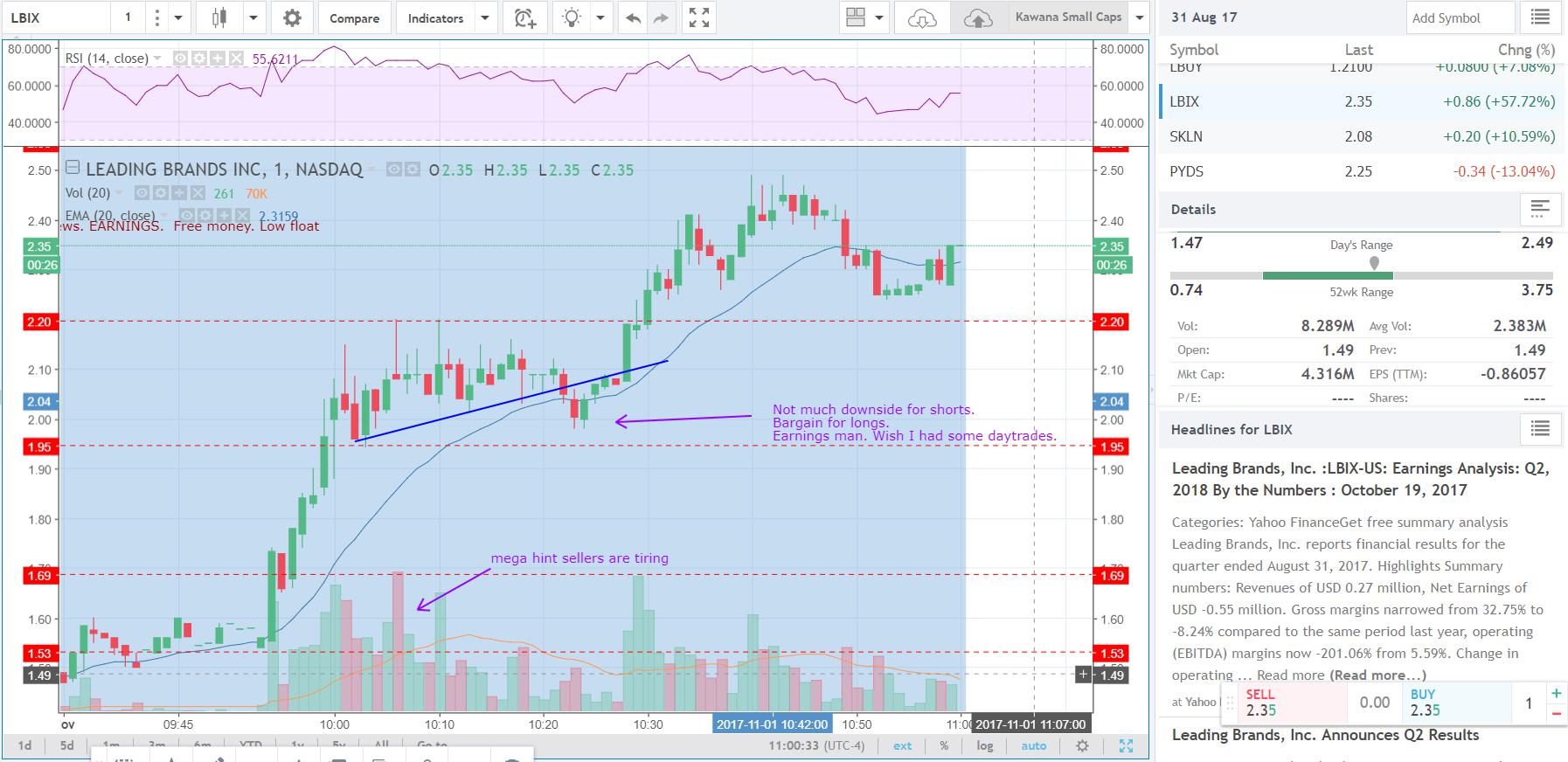Open the Details panel options icon
Screen dimensions: 1568x762
click(x=1540, y=209)
